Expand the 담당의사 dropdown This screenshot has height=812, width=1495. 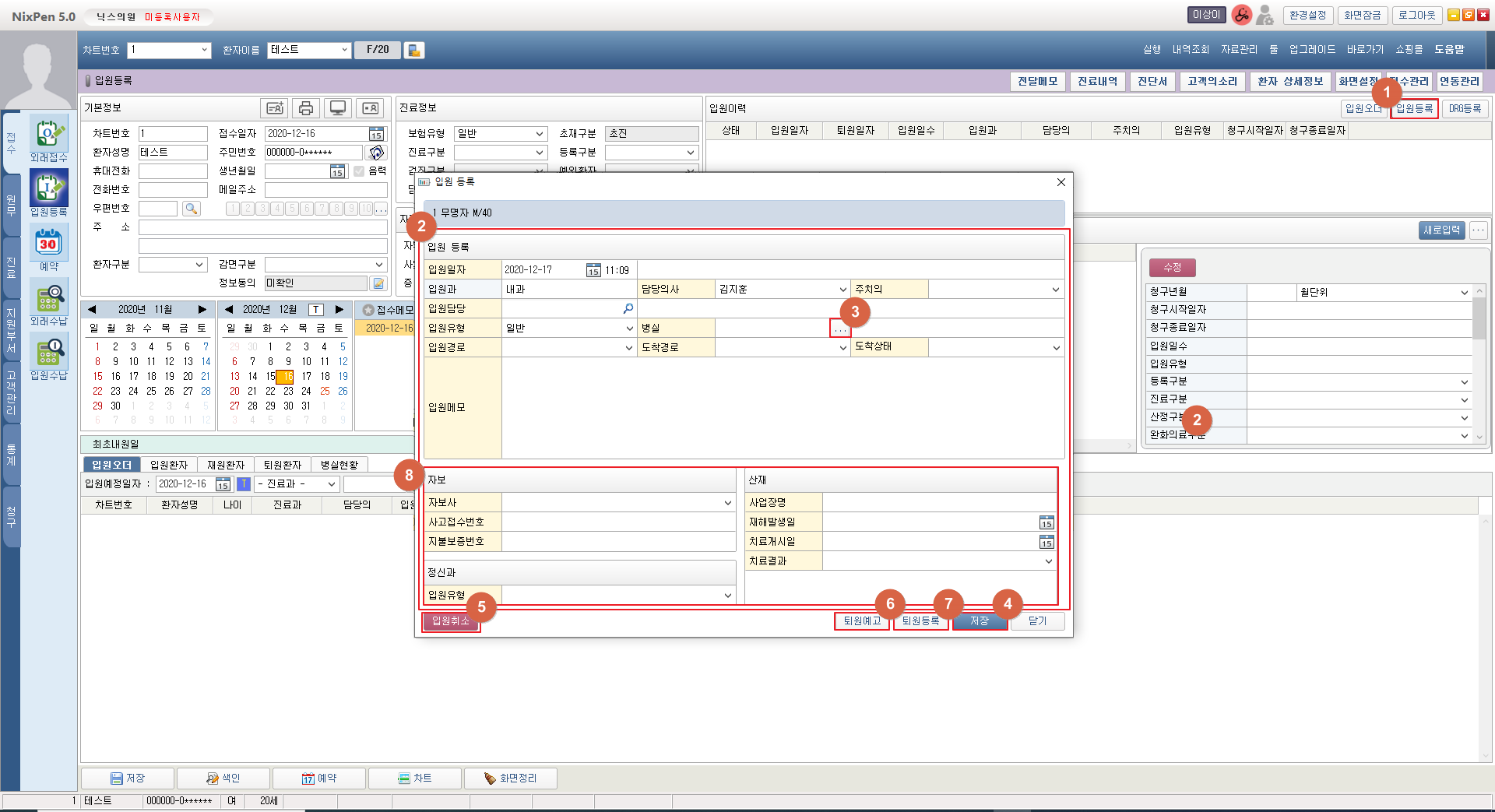842,290
